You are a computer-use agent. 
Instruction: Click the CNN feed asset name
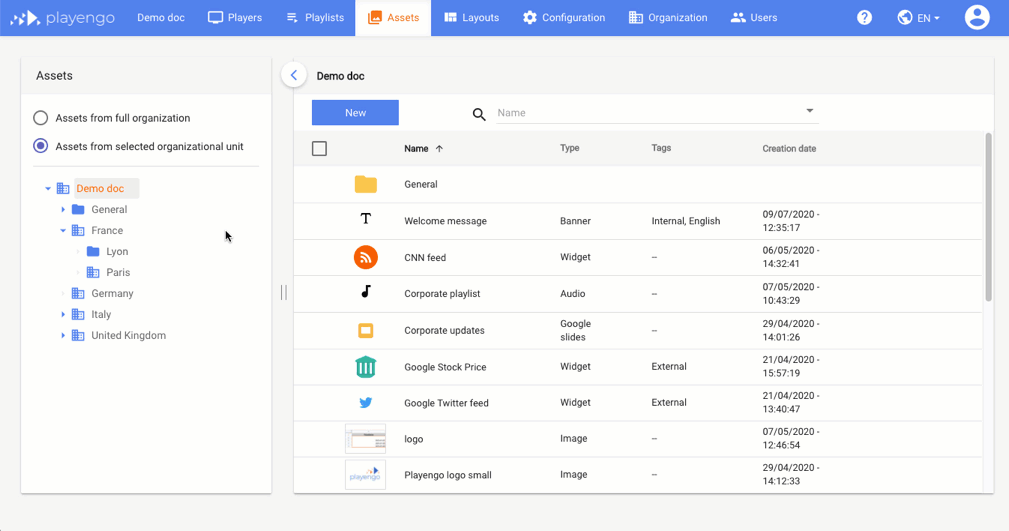[425, 257]
